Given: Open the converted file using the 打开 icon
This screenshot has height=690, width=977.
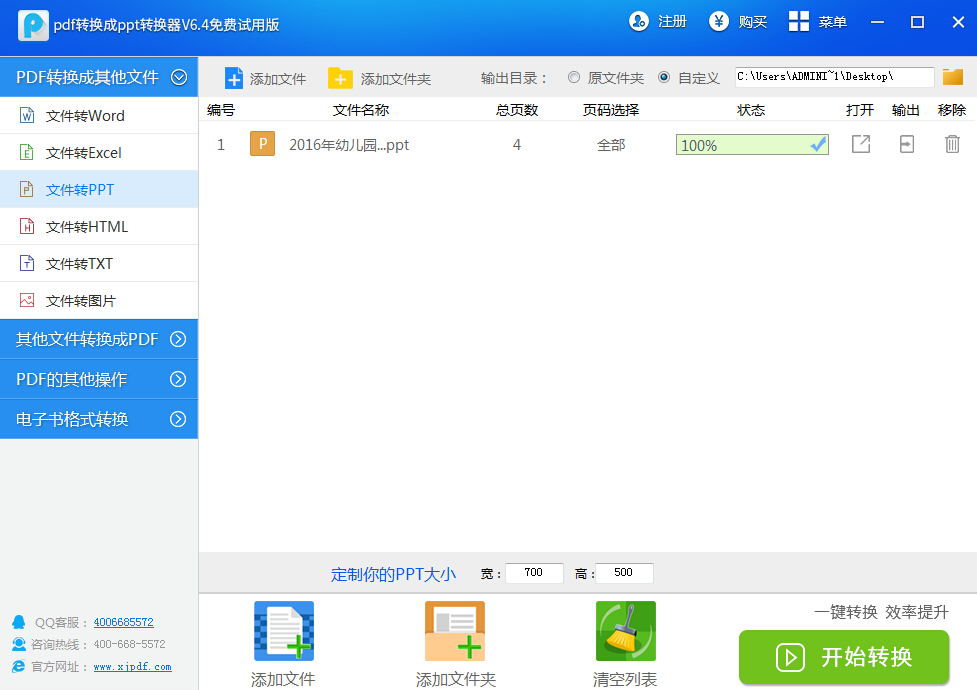Looking at the screenshot, I should (x=861, y=144).
